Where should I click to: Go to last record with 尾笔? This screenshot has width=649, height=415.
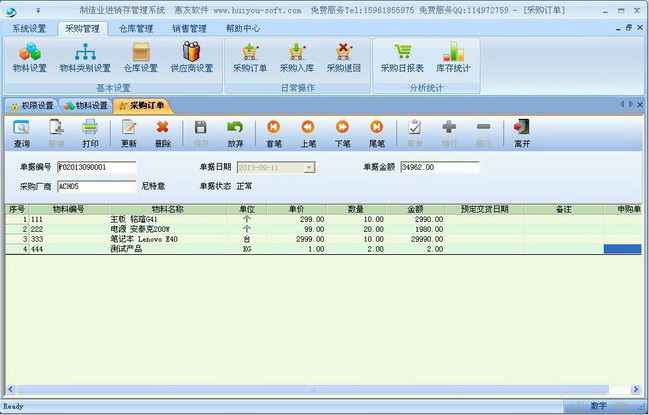click(x=376, y=134)
